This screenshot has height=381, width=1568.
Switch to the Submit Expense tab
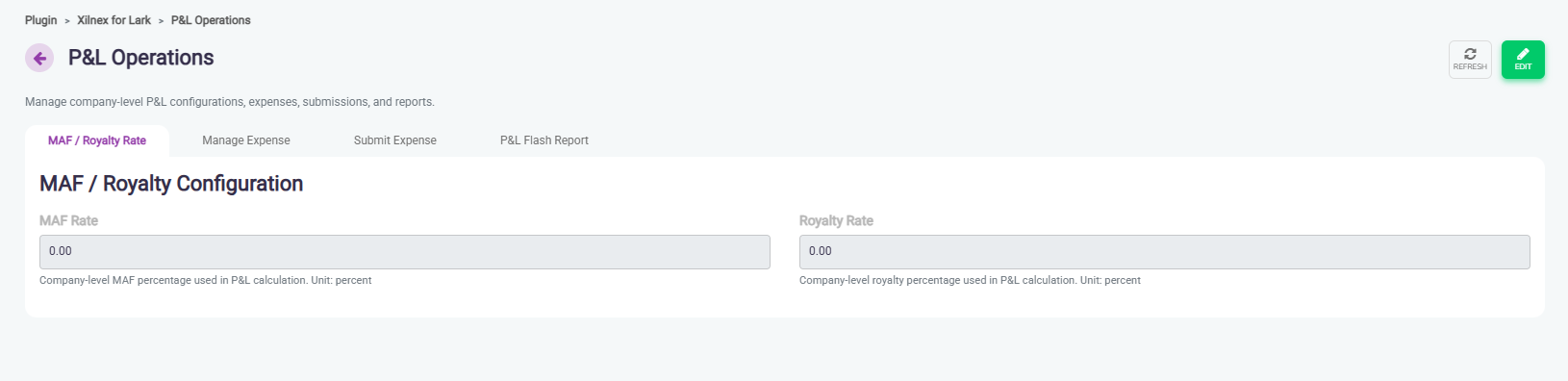coord(395,140)
